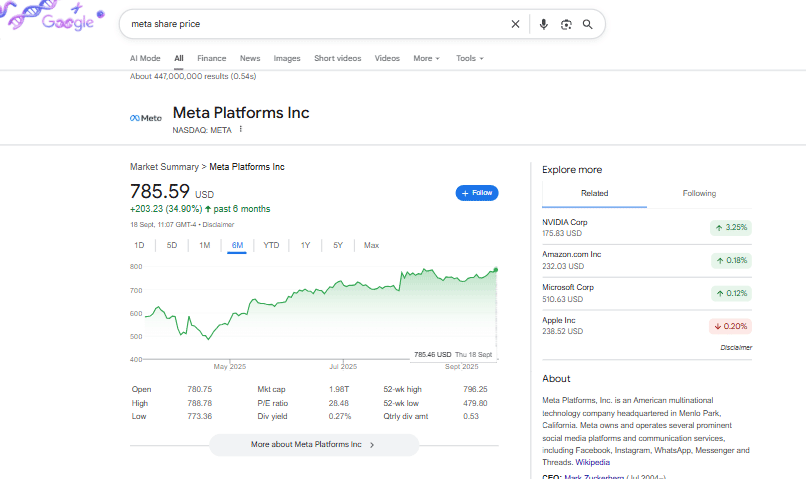Expand More about Meta Platforms Inc
The height and width of the screenshot is (479, 806).
point(313,444)
